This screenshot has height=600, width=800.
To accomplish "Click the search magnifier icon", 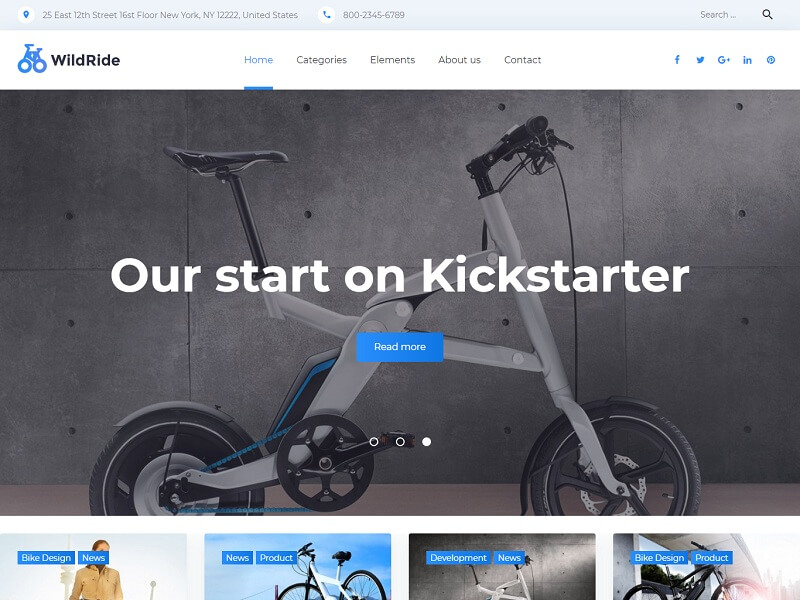I will pyautogui.click(x=767, y=14).
